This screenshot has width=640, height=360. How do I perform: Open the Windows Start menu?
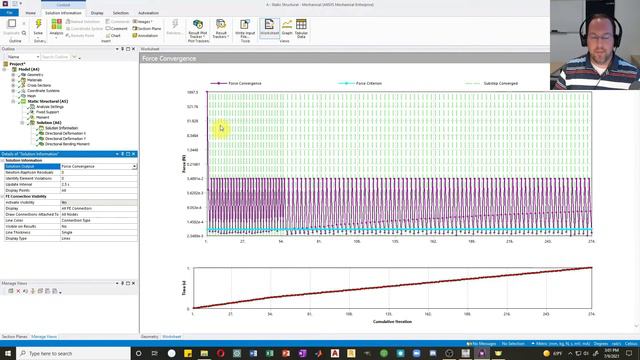8,353
